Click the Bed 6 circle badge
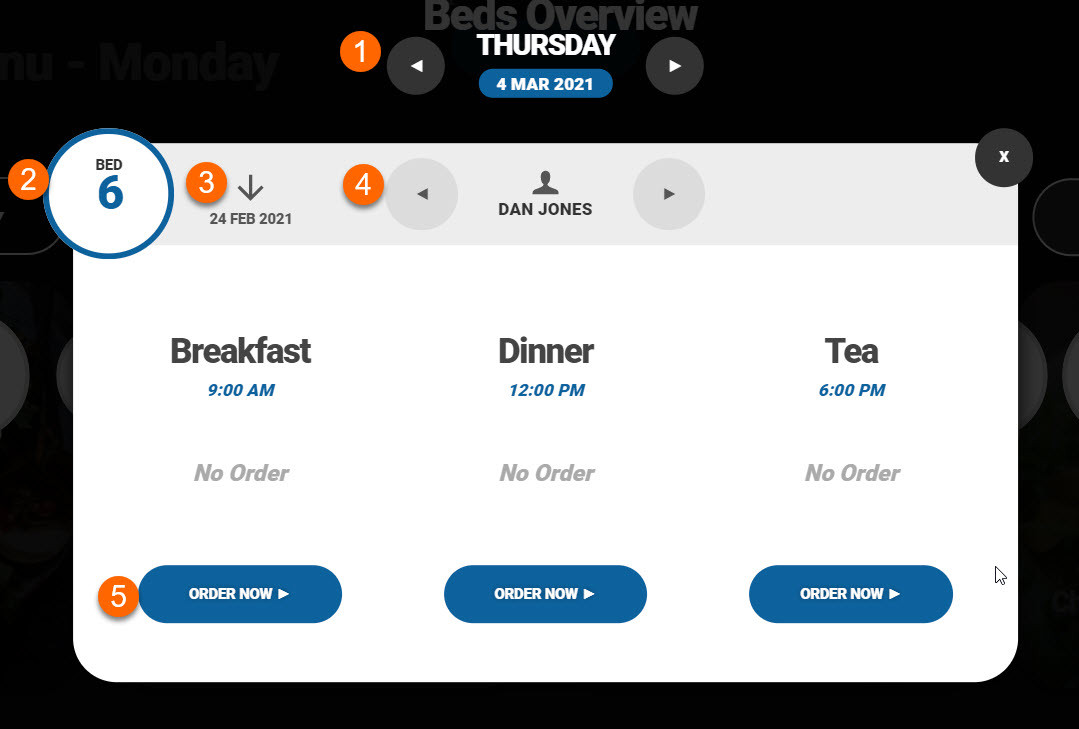1079x729 pixels. pos(109,193)
